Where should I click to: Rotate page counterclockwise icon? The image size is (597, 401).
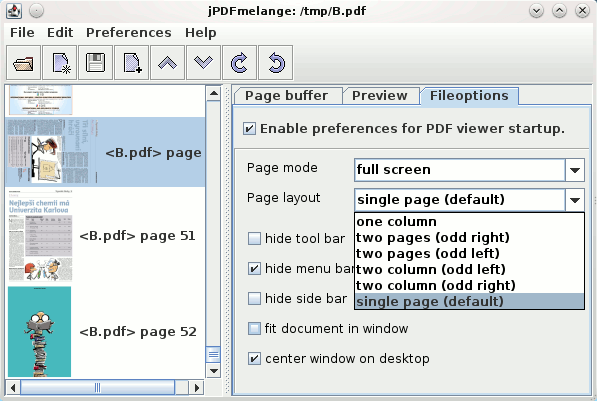276,63
